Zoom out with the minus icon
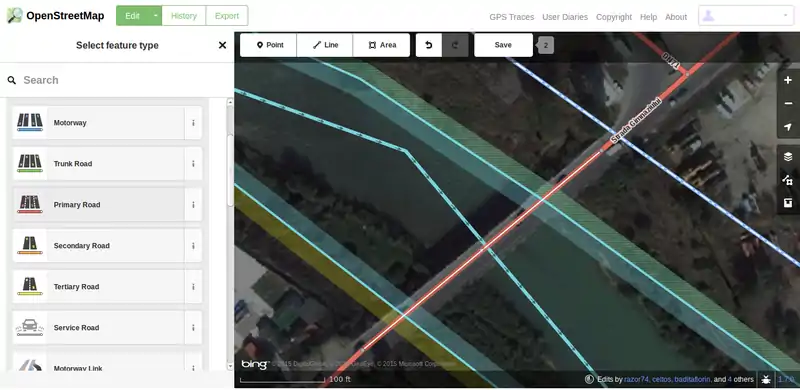800x390 pixels. 788,104
